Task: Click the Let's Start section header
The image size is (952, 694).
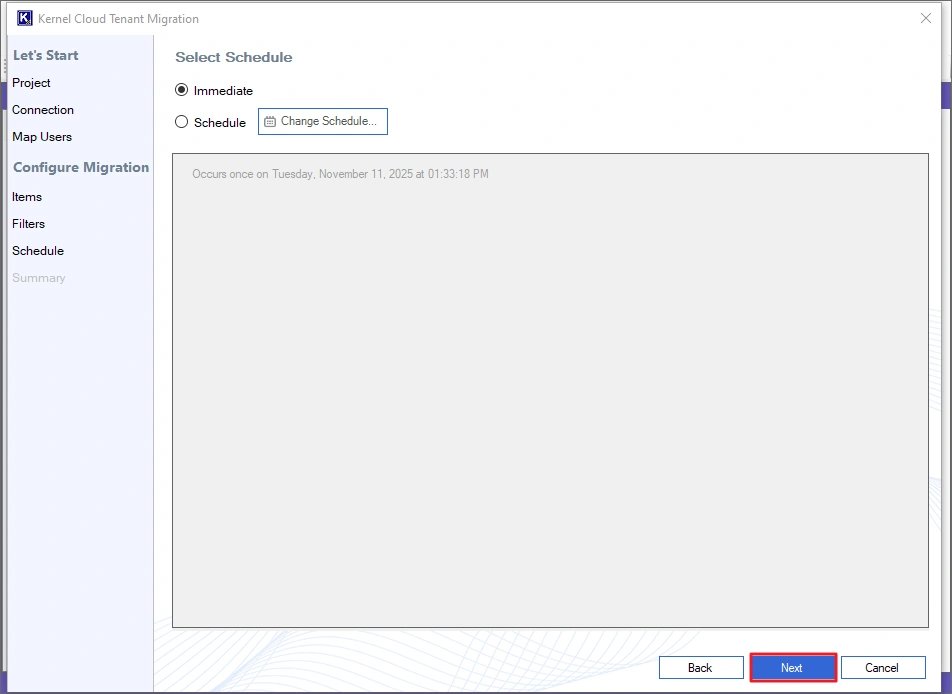Action: (x=46, y=55)
